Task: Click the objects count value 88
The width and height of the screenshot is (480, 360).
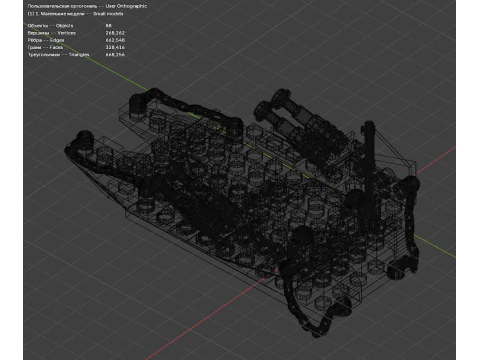Action: (108, 26)
